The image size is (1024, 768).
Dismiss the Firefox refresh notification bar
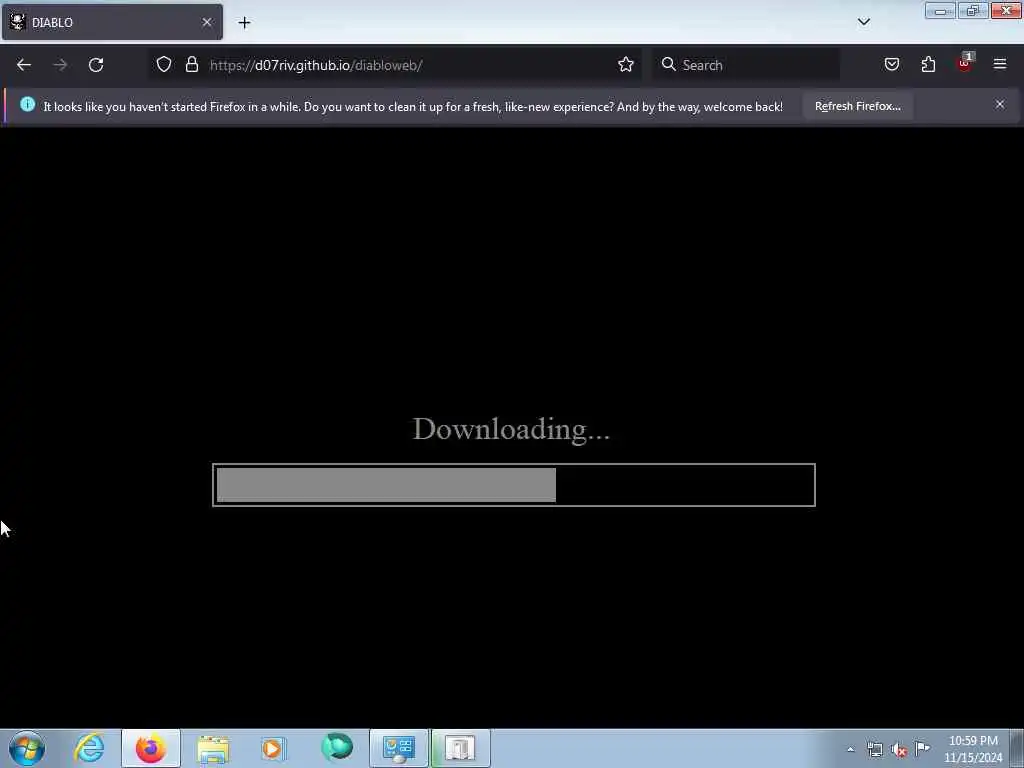pyautogui.click(x=1000, y=104)
